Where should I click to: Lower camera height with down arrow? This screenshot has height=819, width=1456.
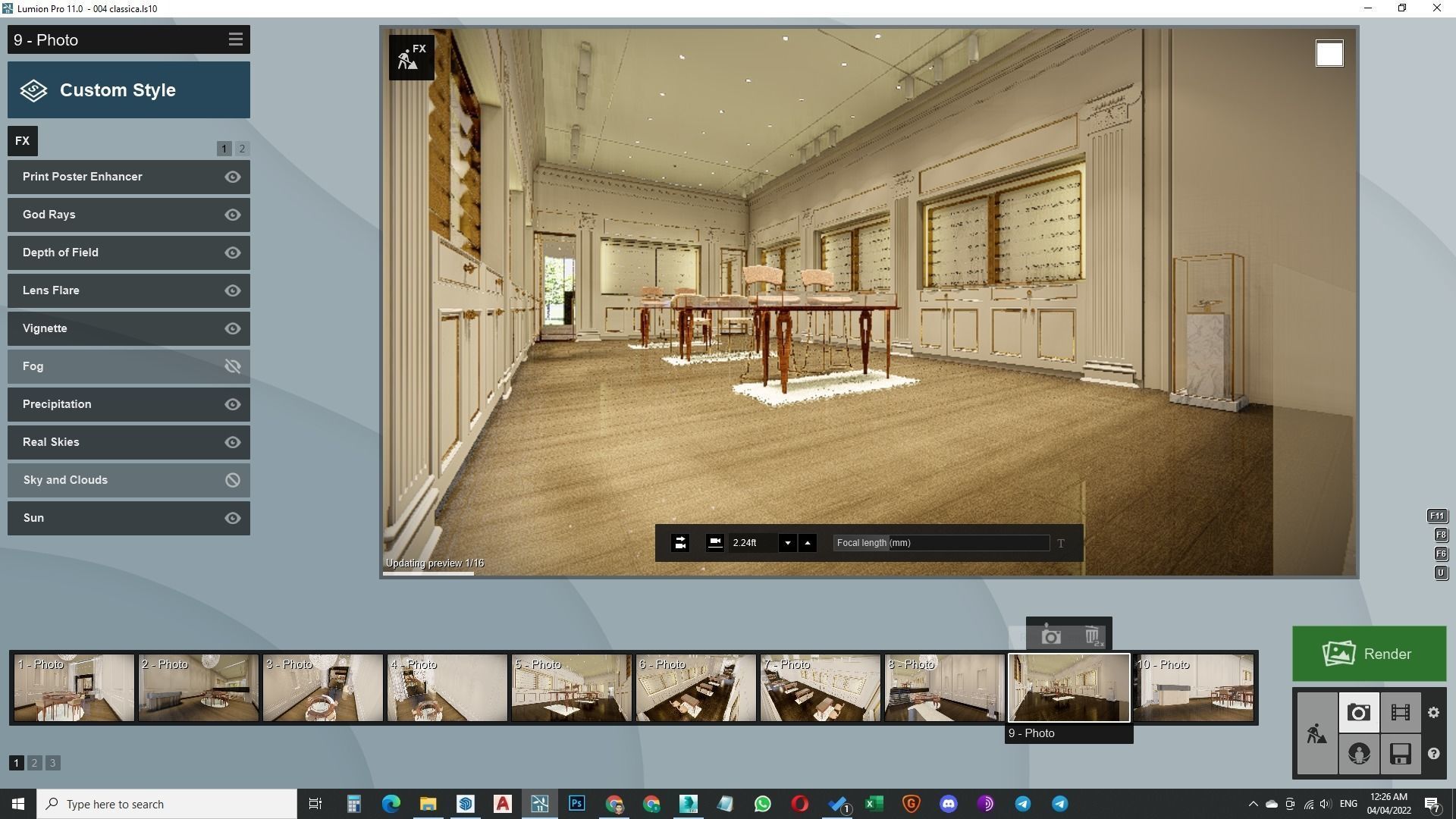pyautogui.click(x=788, y=543)
